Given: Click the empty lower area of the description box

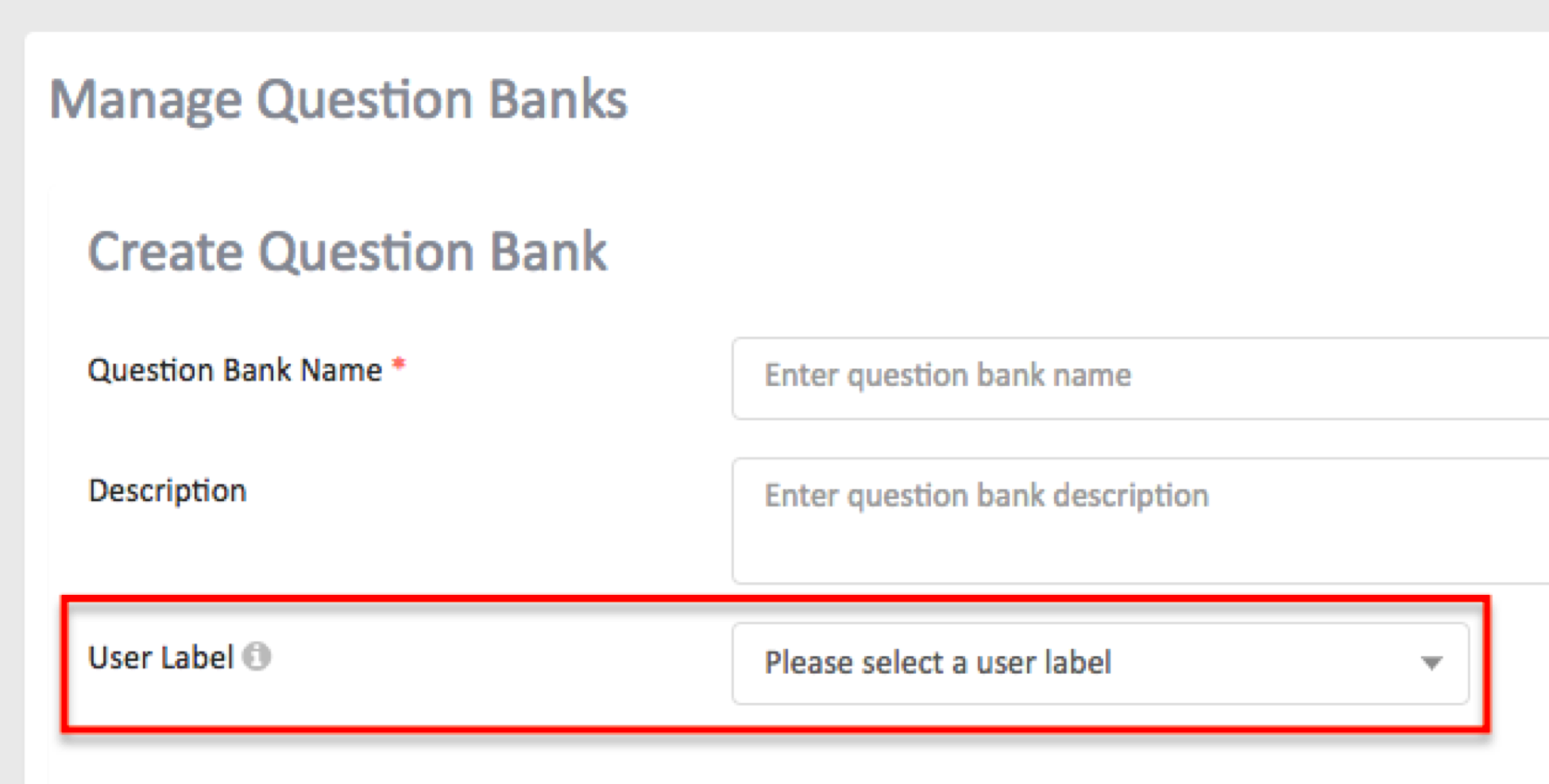Looking at the screenshot, I should (x=1141, y=552).
